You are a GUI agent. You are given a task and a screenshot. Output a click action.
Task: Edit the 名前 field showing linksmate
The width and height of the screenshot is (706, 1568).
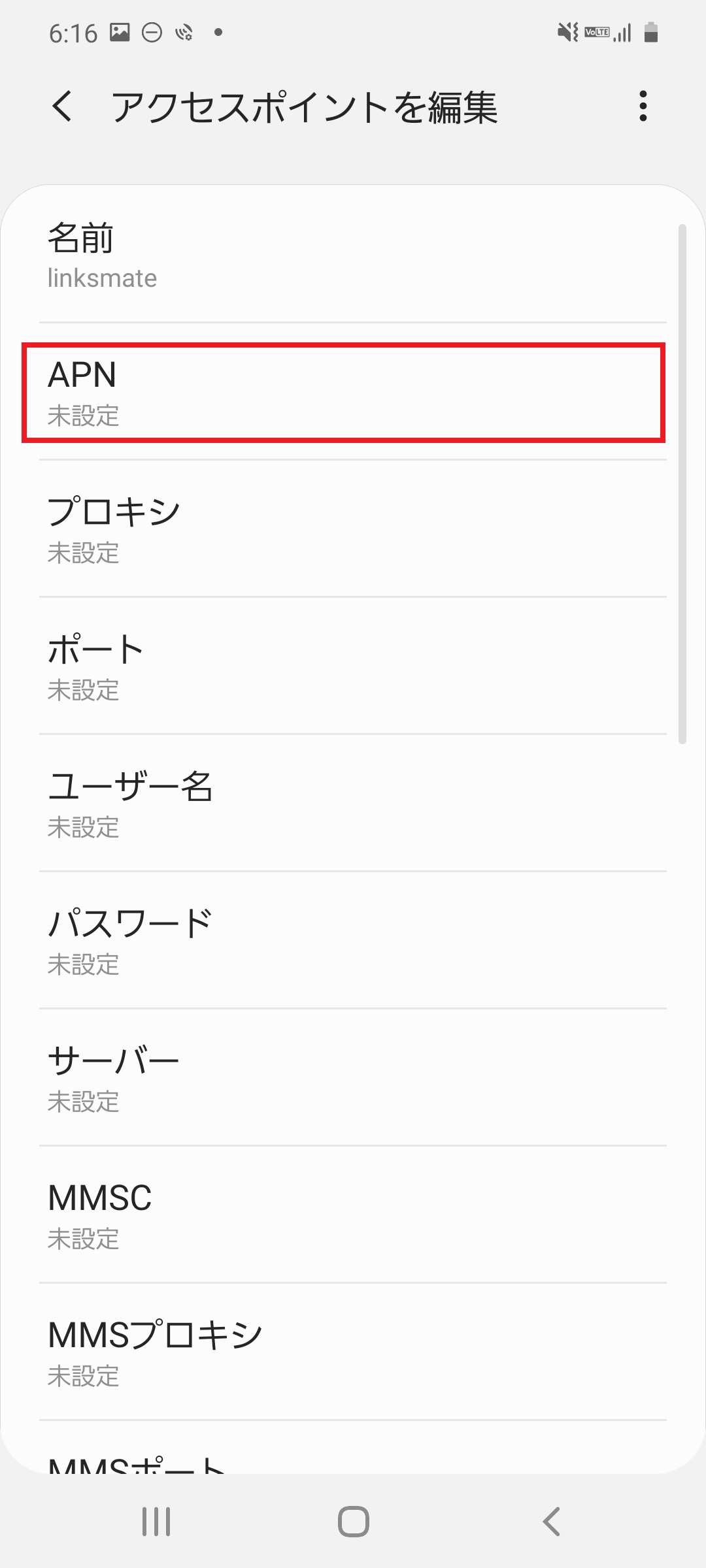pyautogui.click(x=353, y=256)
